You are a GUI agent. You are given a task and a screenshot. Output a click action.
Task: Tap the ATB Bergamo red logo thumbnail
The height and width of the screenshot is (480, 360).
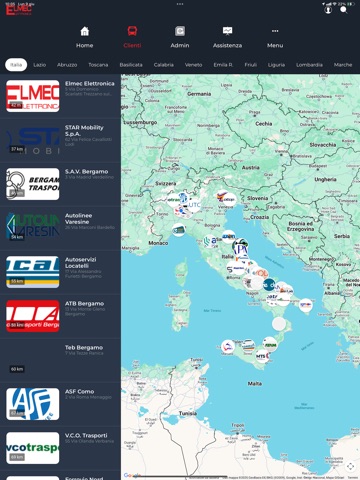[x=33, y=316]
